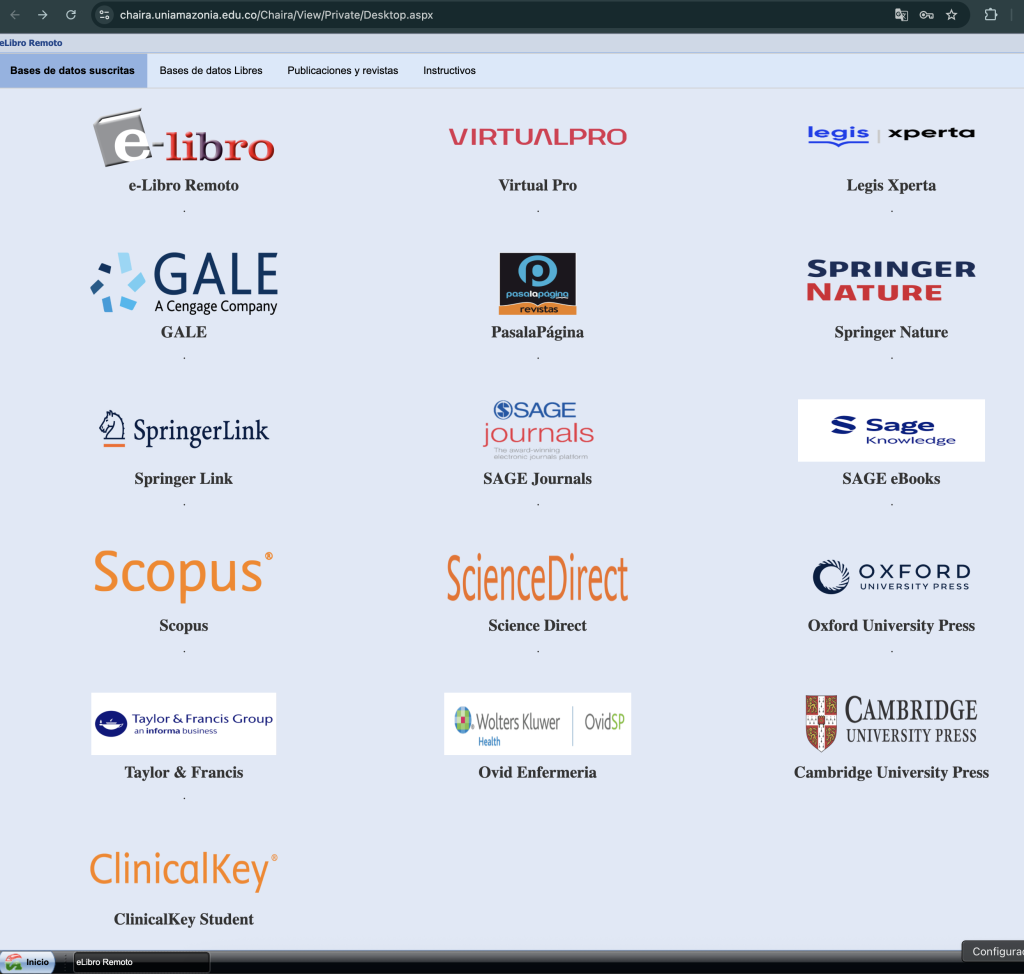Open the Taylor & Francis Group logo
Viewport: 1024px width, 974px height.
(x=184, y=724)
